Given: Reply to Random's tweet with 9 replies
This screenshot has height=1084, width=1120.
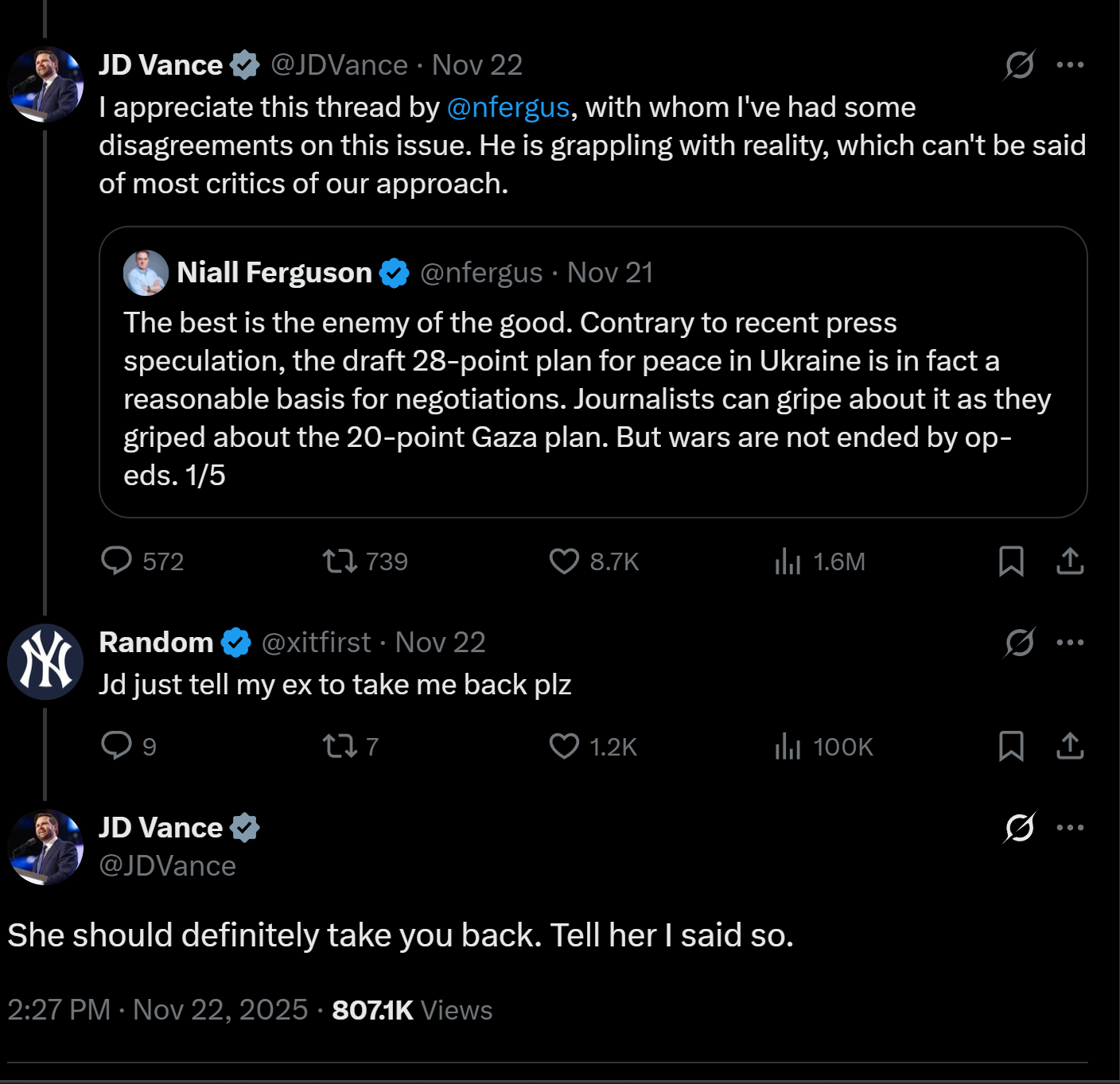Looking at the screenshot, I should click(x=117, y=745).
